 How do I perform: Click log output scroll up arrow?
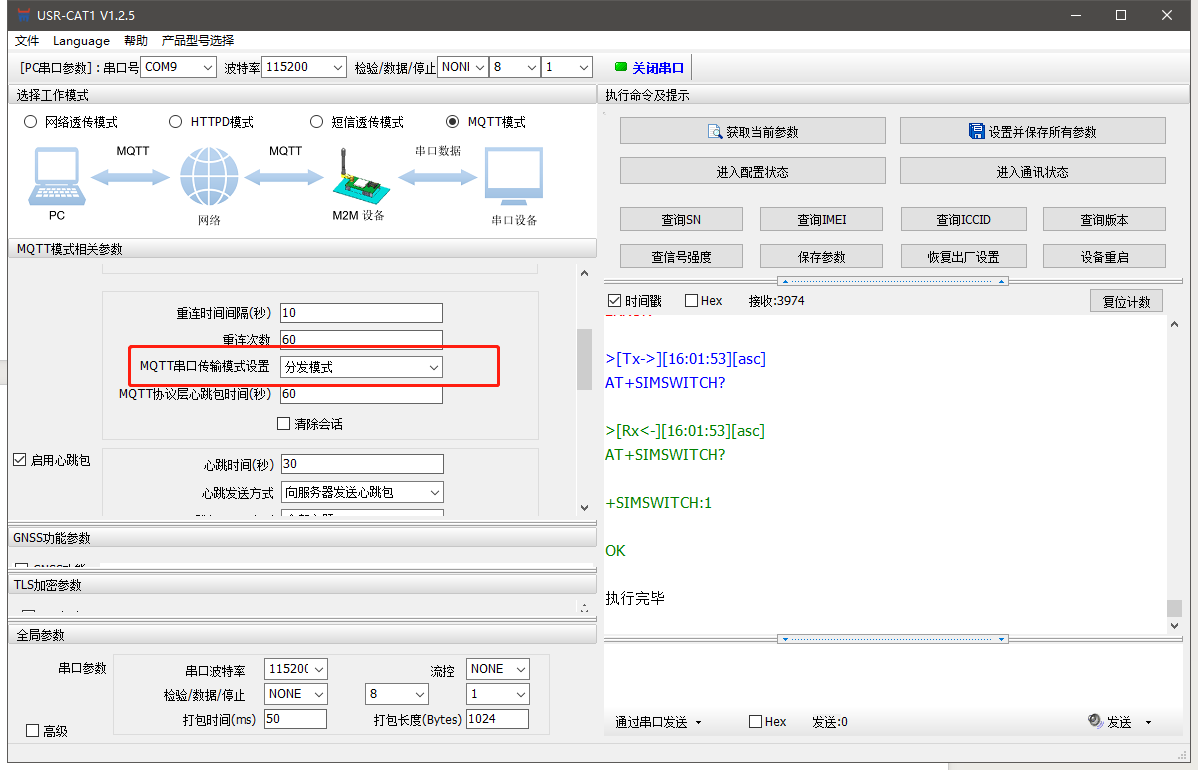point(1174,324)
